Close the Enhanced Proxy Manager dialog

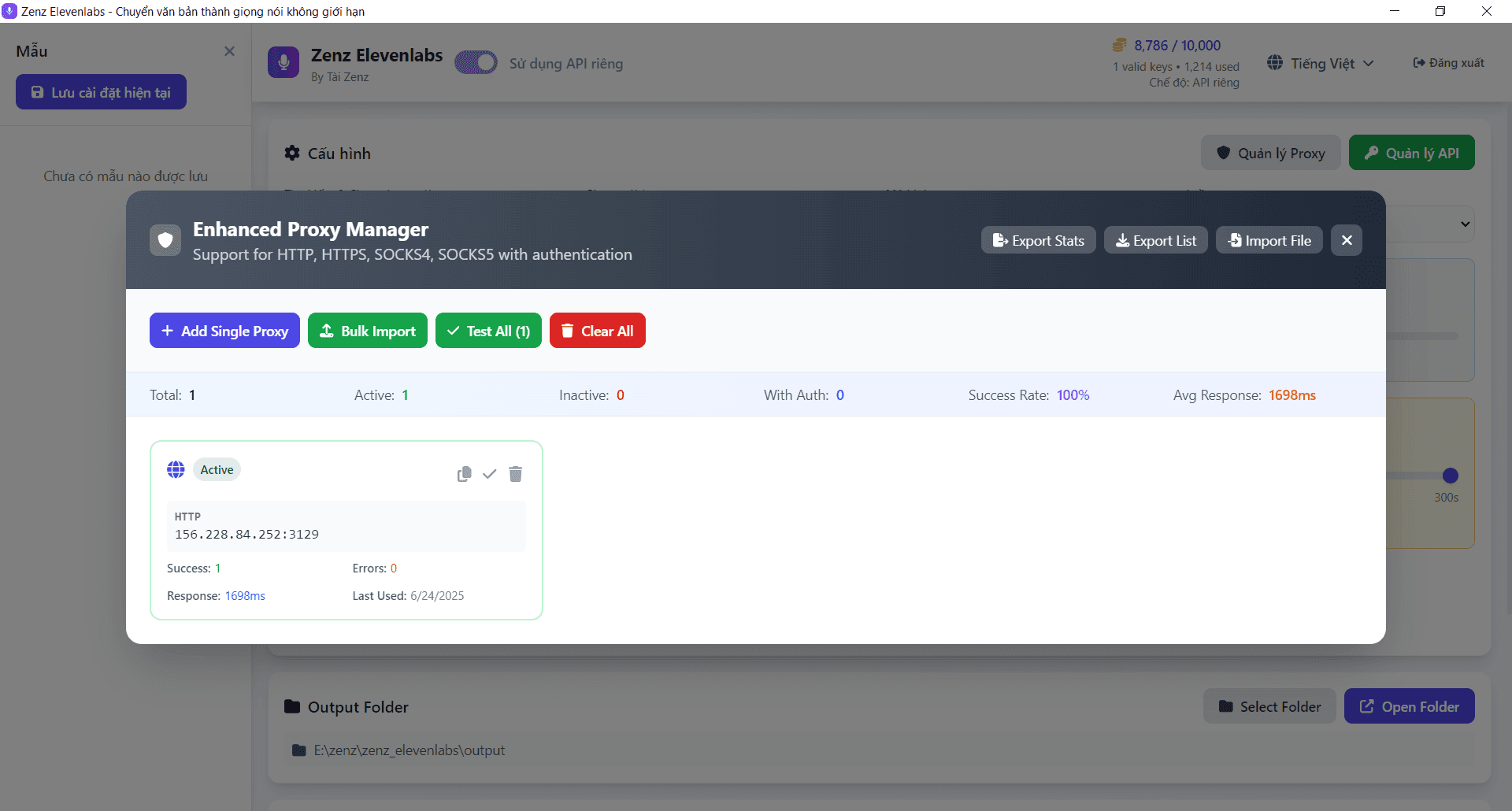[1347, 240]
